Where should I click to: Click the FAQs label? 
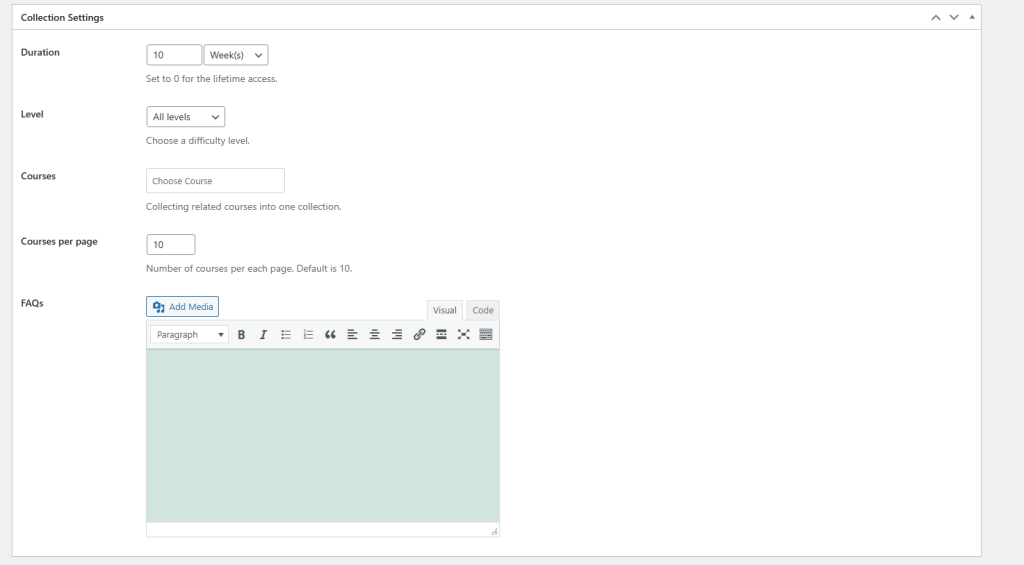tap(32, 303)
